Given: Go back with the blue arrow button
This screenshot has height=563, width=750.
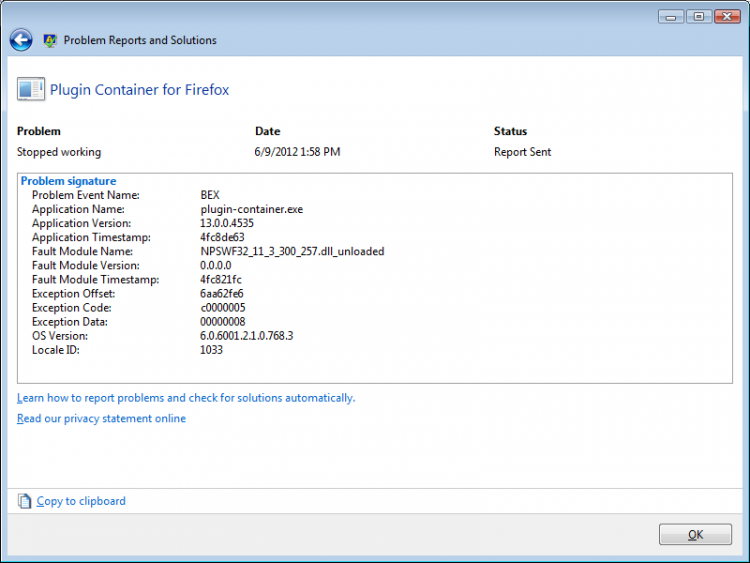Looking at the screenshot, I should tap(21, 40).
